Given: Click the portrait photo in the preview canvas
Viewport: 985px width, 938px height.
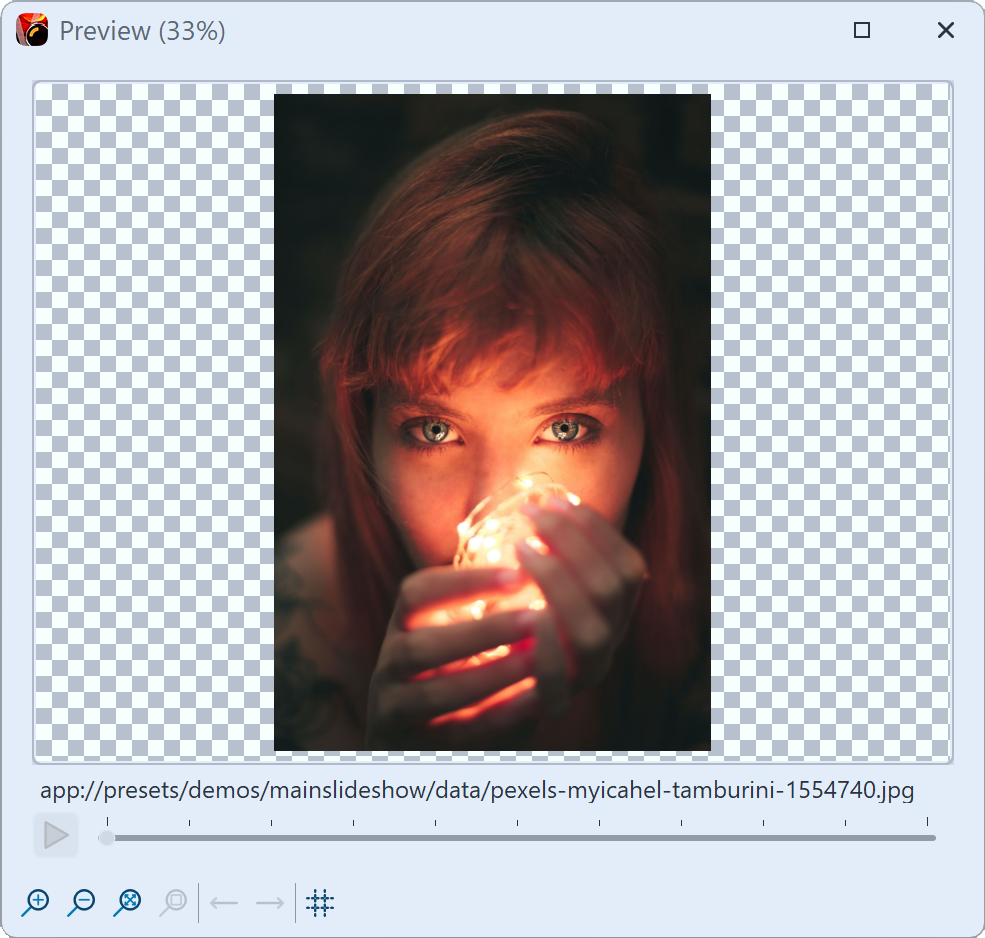Looking at the screenshot, I should click(492, 420).
